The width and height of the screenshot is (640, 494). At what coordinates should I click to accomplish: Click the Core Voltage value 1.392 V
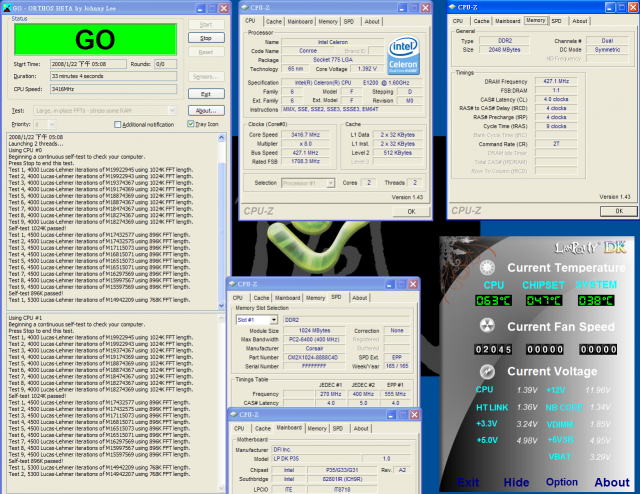(367, 69)
